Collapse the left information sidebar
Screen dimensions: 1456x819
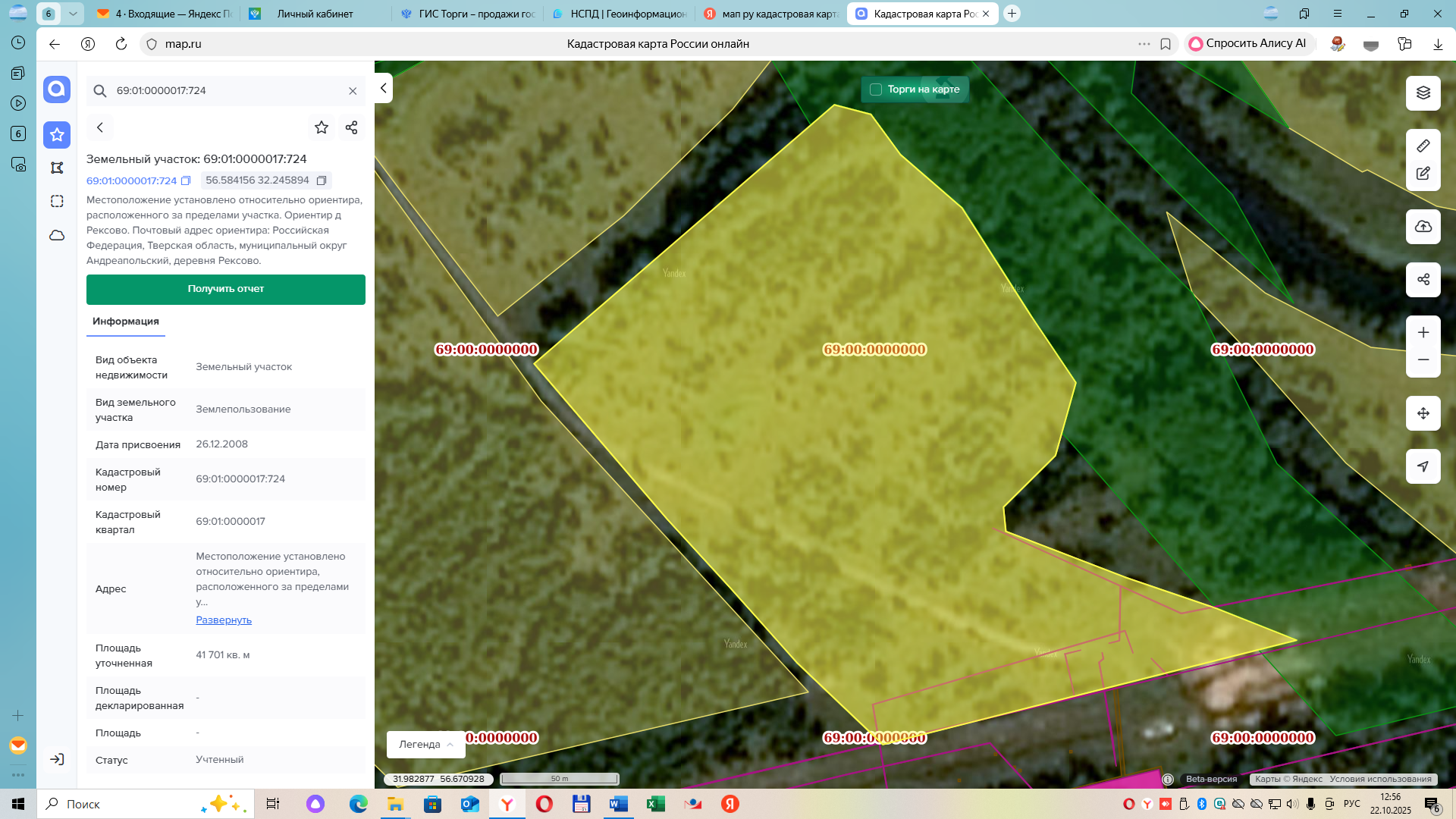[x=383, y=88]
